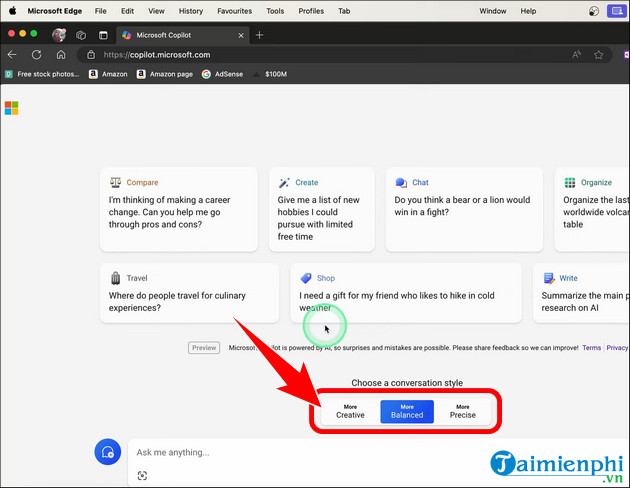This screenshot has height=488, width=630.
Task: Open the tab actions menu icon
Action: [103, 35]
